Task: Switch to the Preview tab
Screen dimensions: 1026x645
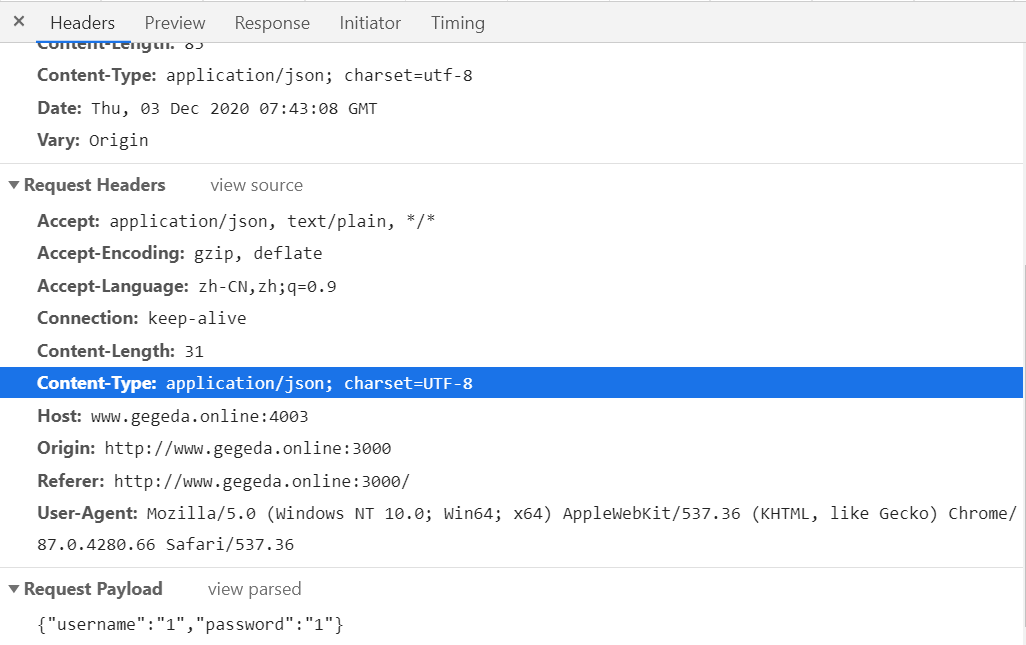Action: [174, 22]
